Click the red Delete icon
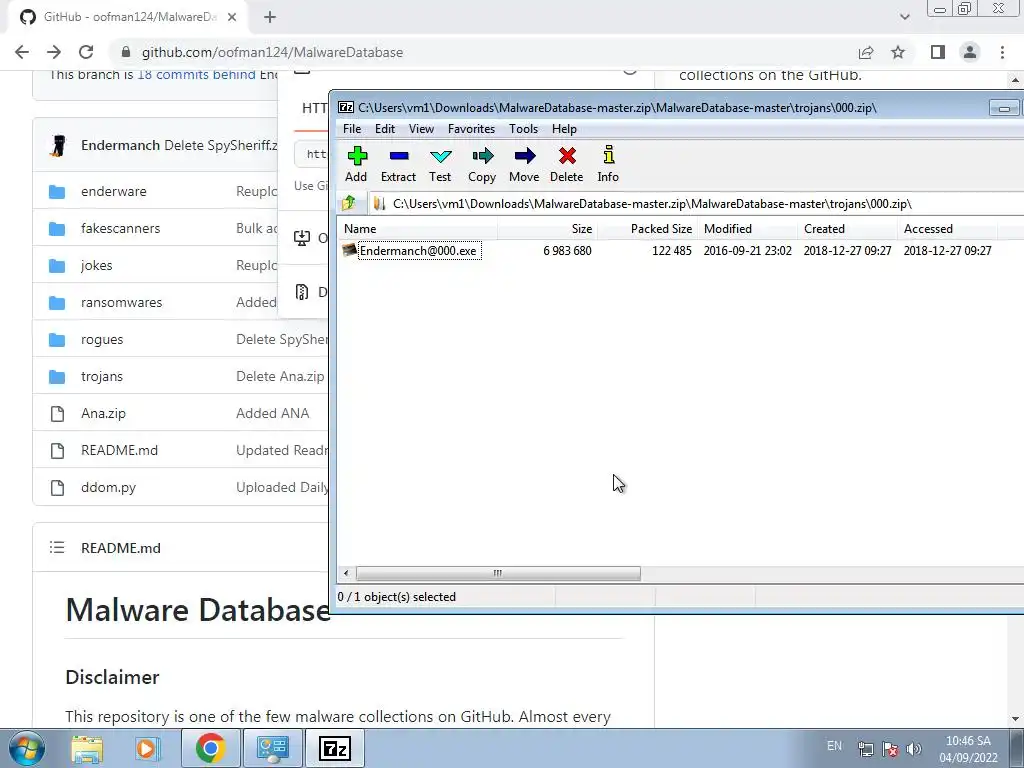 point(566,164)
